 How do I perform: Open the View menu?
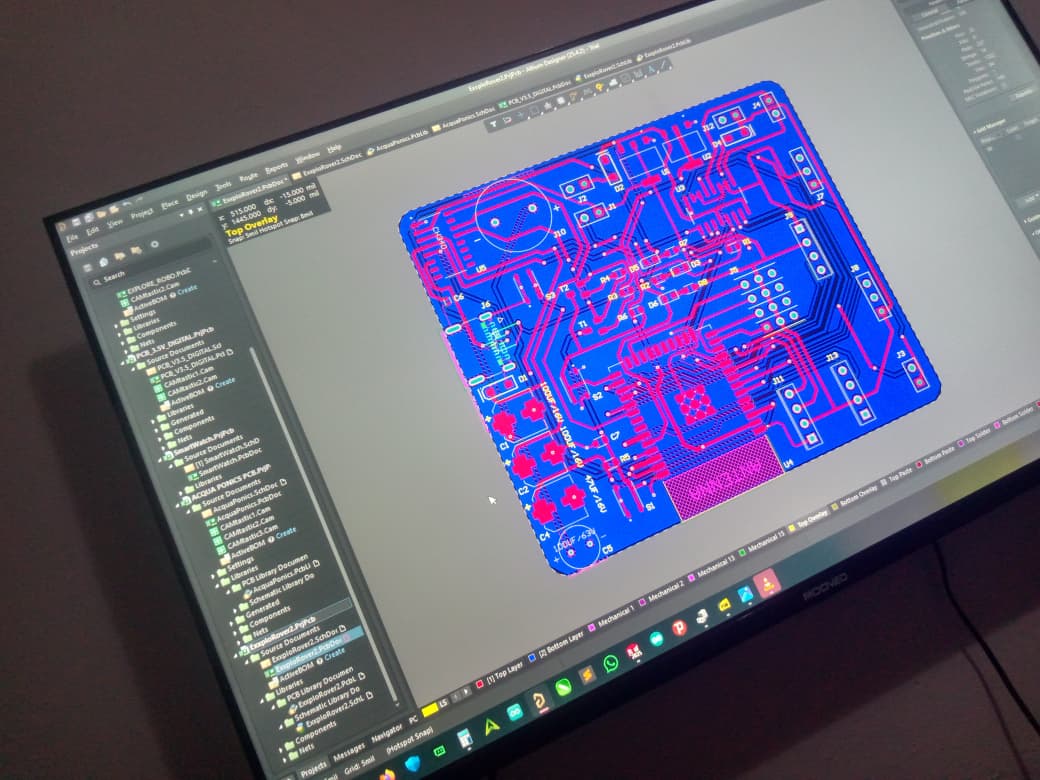(115, 224)
